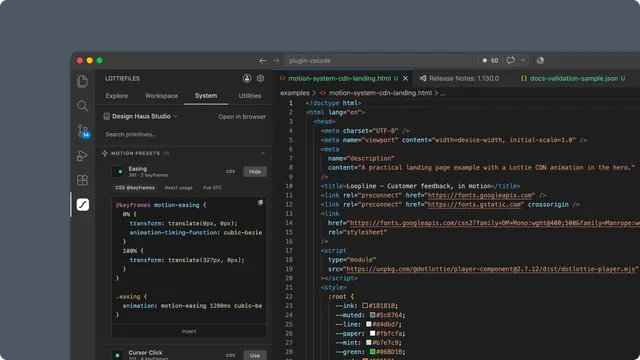Click the Design Haus Studio workspace icon
Viewport: 640px width, 360px height.
(x=107, y=116)
